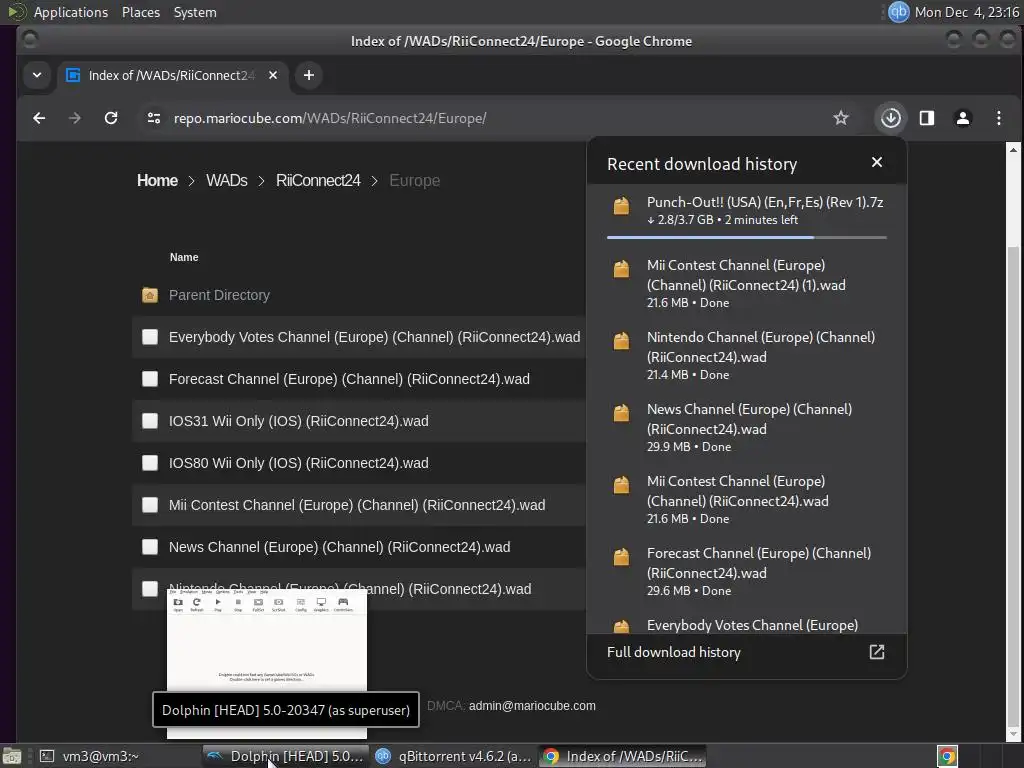Open Full download history

tap(674, 652)
